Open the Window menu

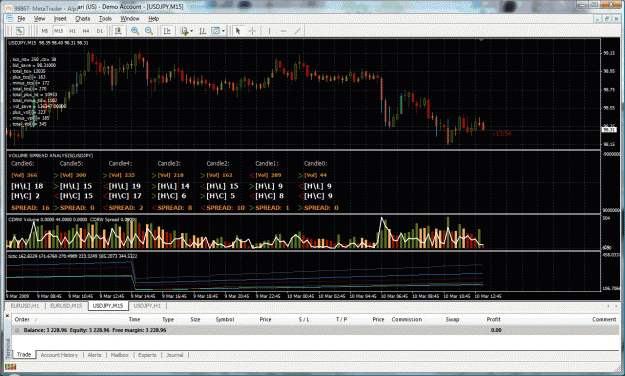[130, 19]
